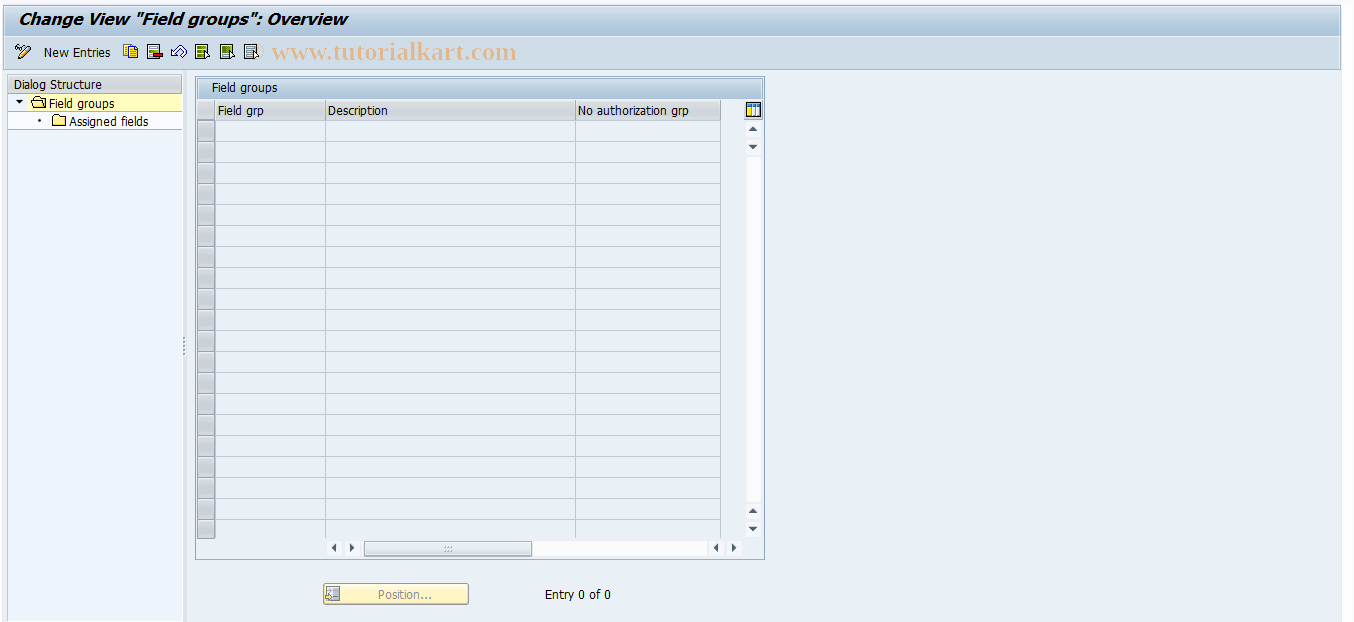
Task: Click the Field grp column header
Action: click(x=270, y=111)
